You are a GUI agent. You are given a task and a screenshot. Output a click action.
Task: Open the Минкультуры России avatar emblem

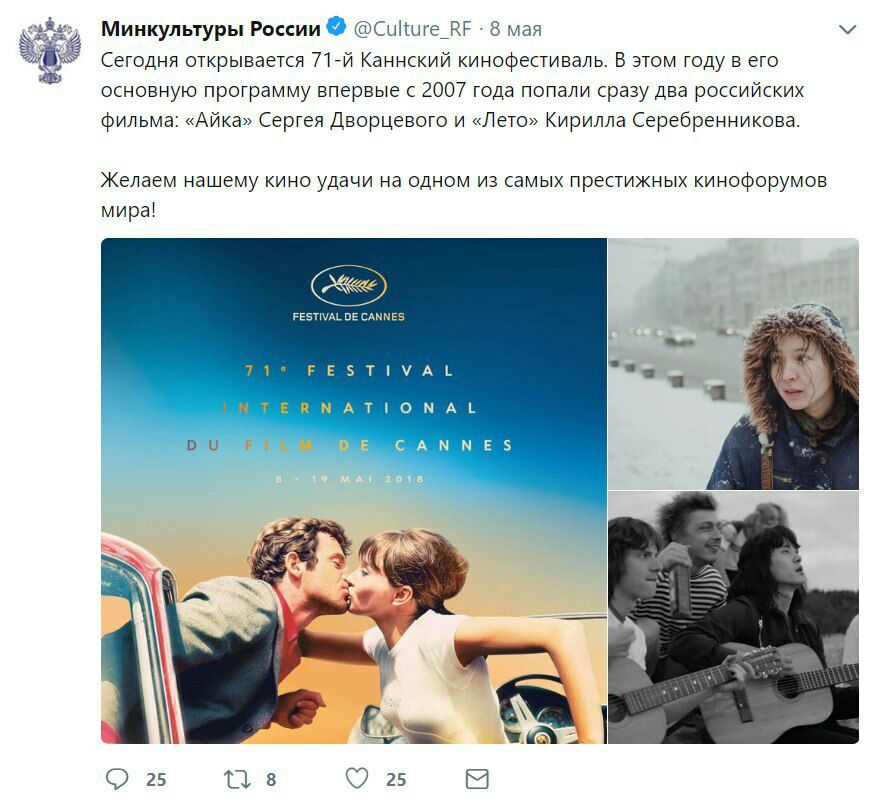tap(50, 51)
